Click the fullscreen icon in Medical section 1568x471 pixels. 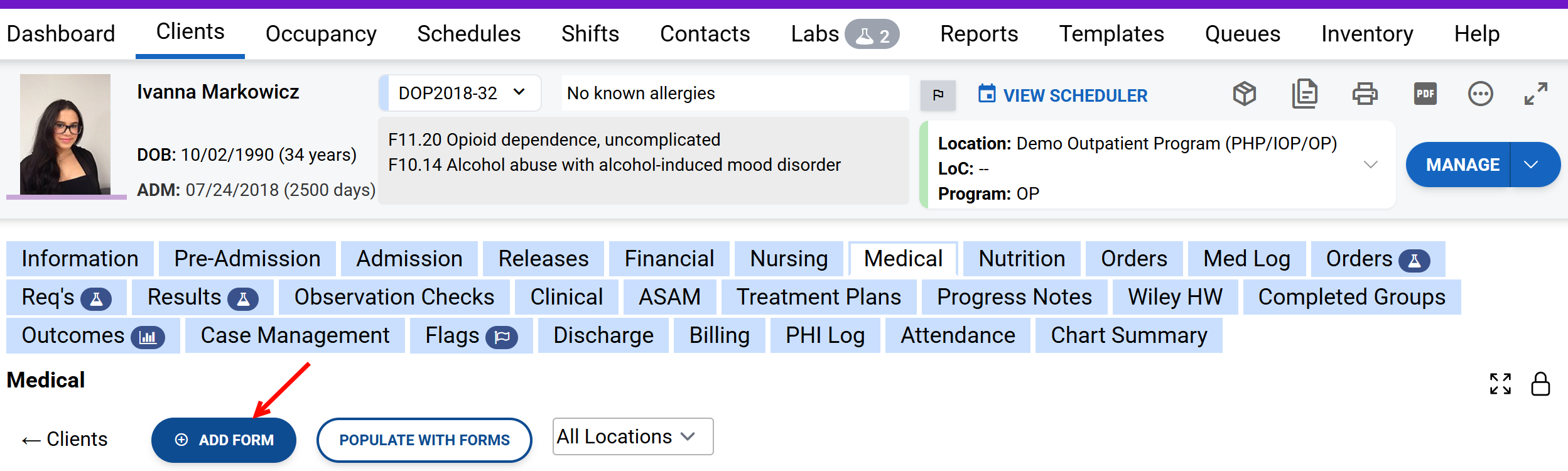[1500, 384]
